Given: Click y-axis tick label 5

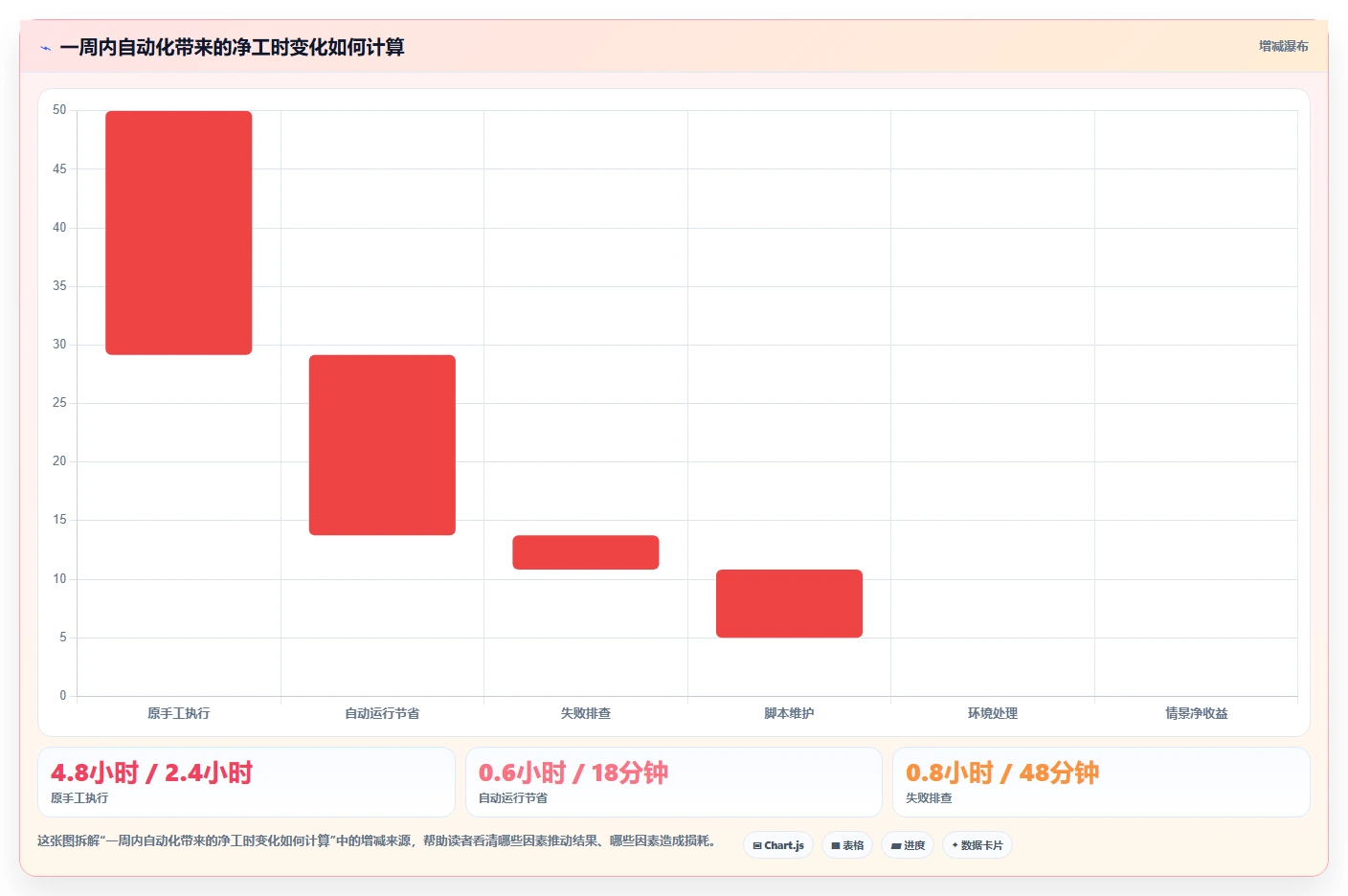Looking at the screenshot, I should 63,637.
